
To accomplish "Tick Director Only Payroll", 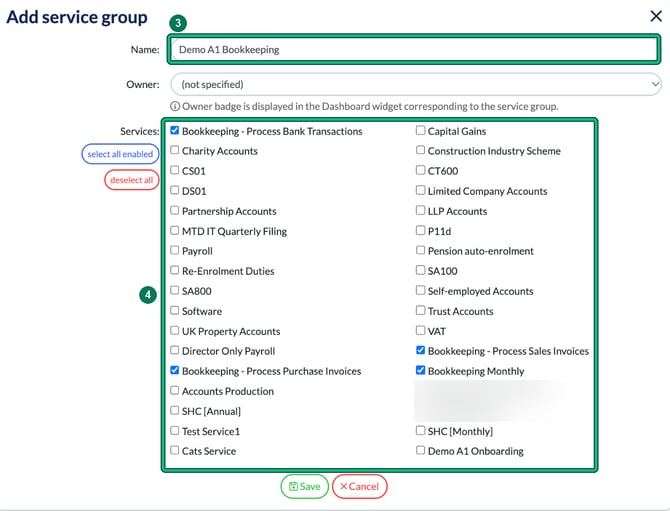I will (174, 350).
